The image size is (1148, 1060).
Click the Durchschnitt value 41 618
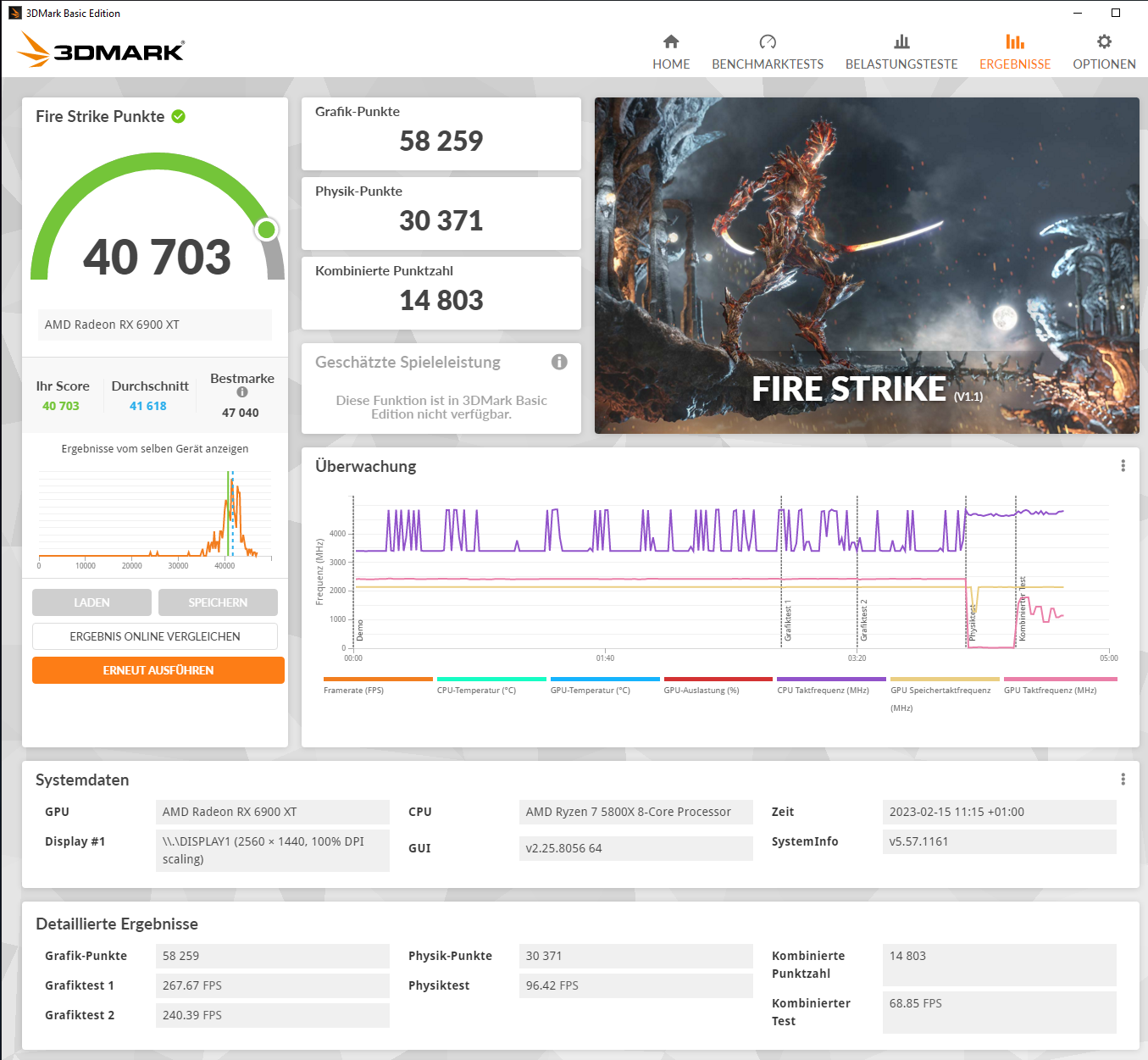148,406
